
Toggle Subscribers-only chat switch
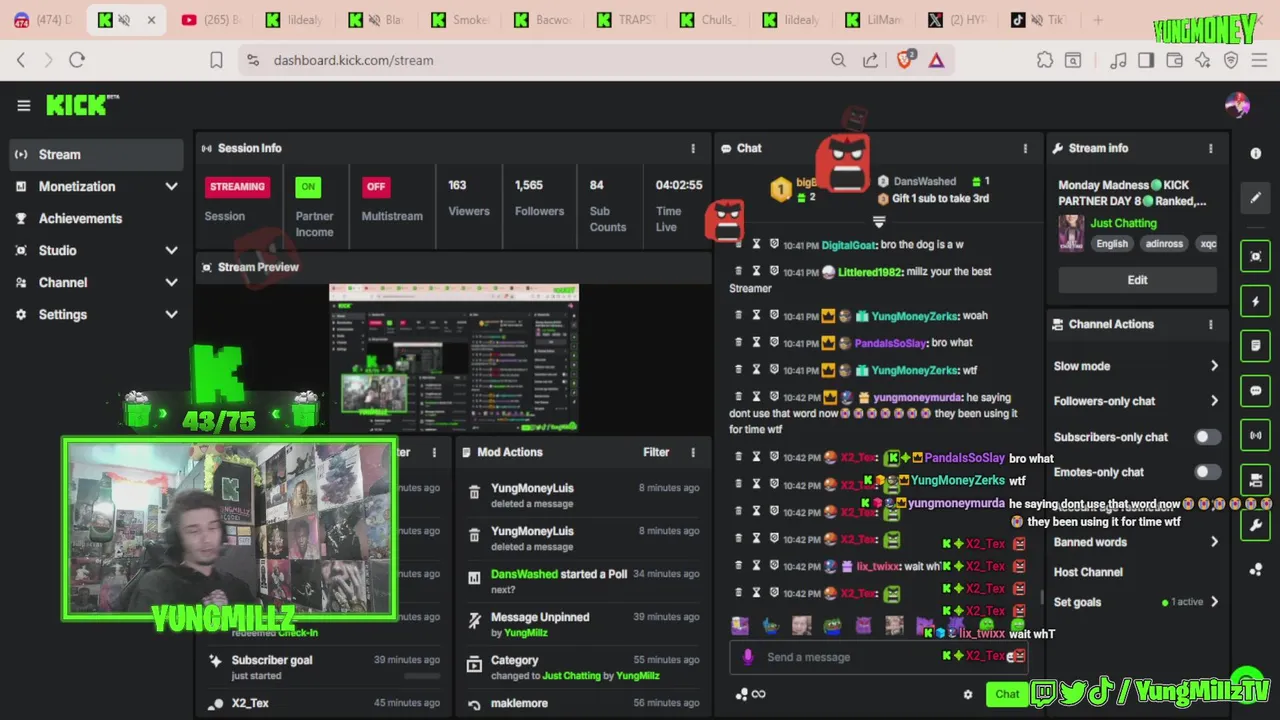[1208, 437]
